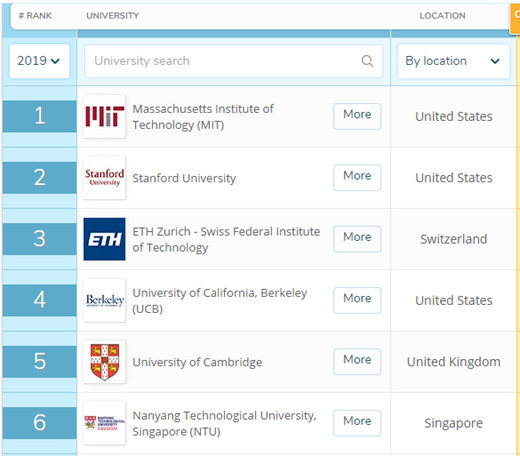The width and height of the screenshot is (520, 456).
Task: Click the # RANK column header
Action: pos(35,16)
